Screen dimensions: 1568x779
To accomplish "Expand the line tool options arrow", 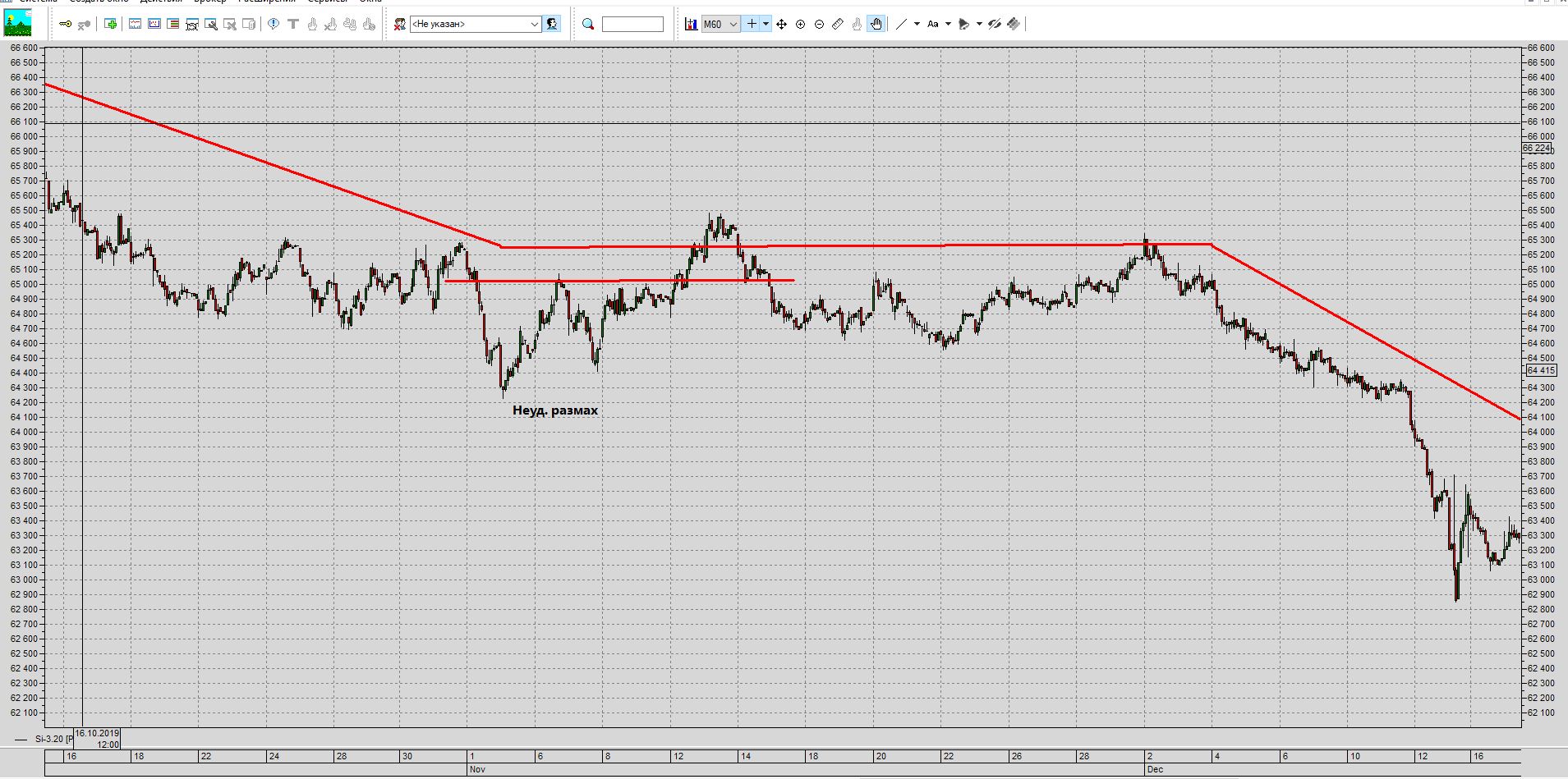I will 917,25.
